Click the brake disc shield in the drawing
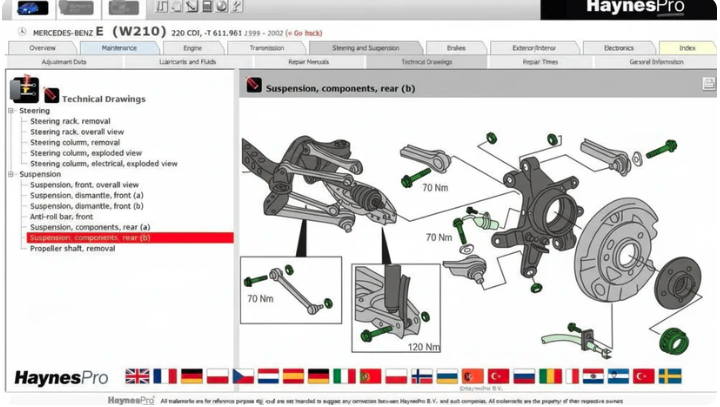 [616, 250]
